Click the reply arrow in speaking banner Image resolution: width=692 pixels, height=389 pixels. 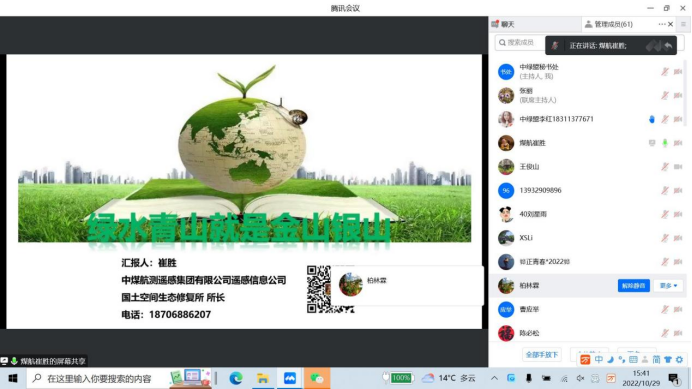668,45
